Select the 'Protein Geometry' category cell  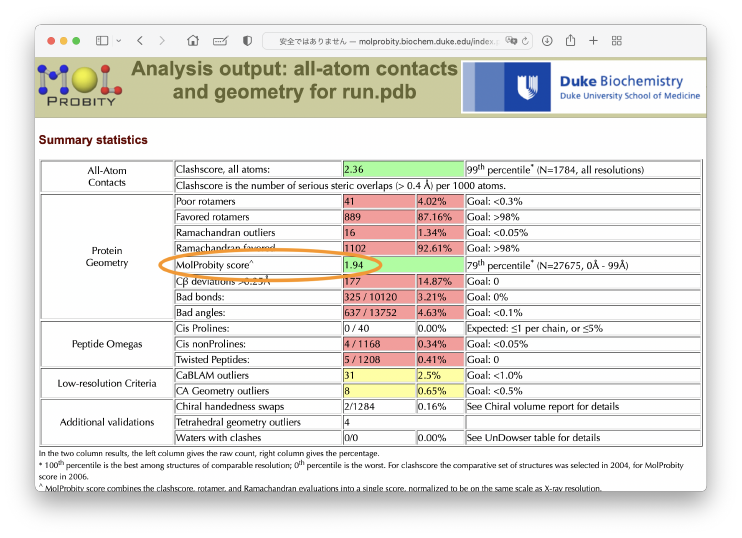[107, 256]
